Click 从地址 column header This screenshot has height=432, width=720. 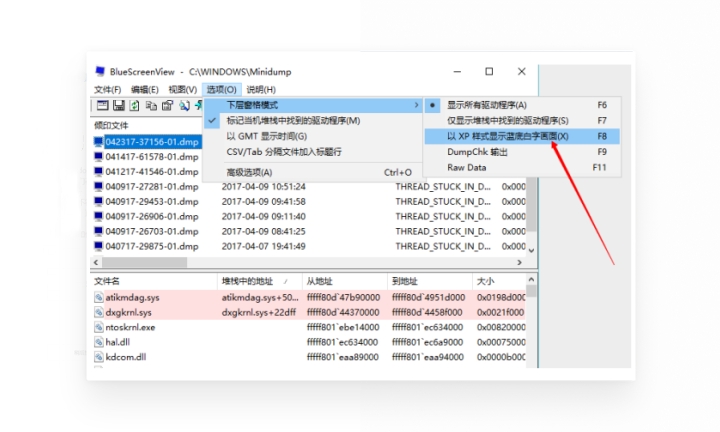344,281
